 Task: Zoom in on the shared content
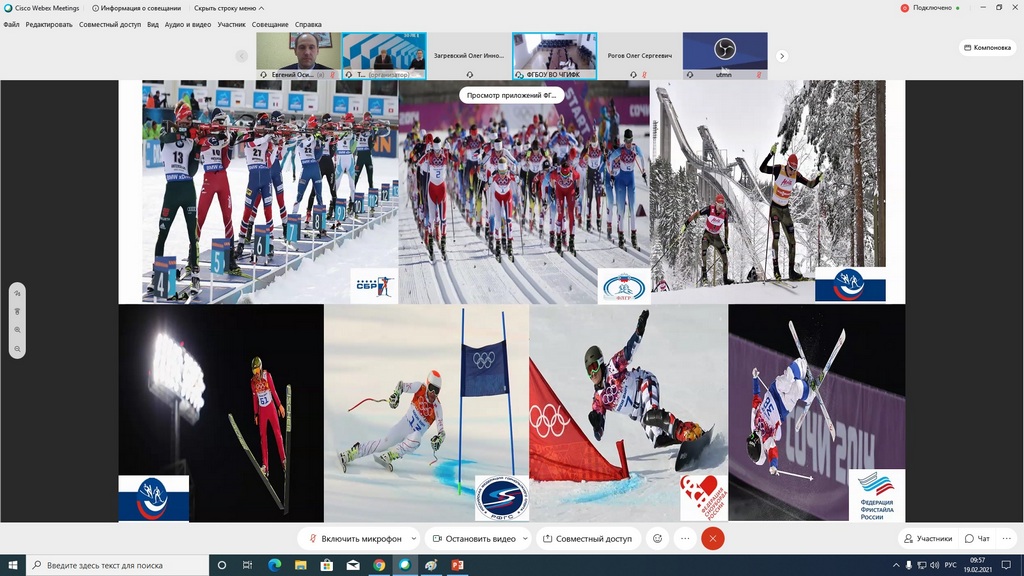pyautogui.click(x=17, y=329)
